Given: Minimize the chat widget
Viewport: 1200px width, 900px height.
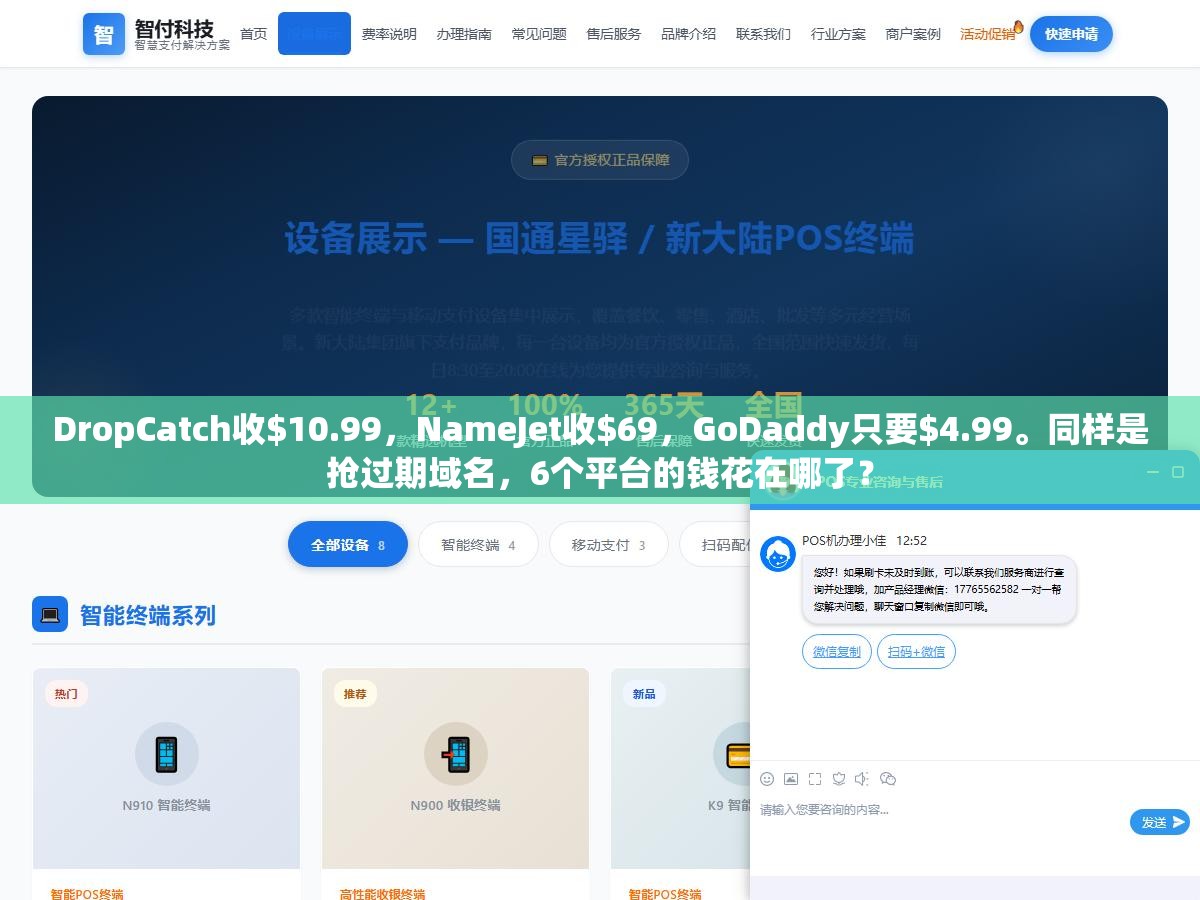Looking at the screenshot, I should coord(1151,472).
